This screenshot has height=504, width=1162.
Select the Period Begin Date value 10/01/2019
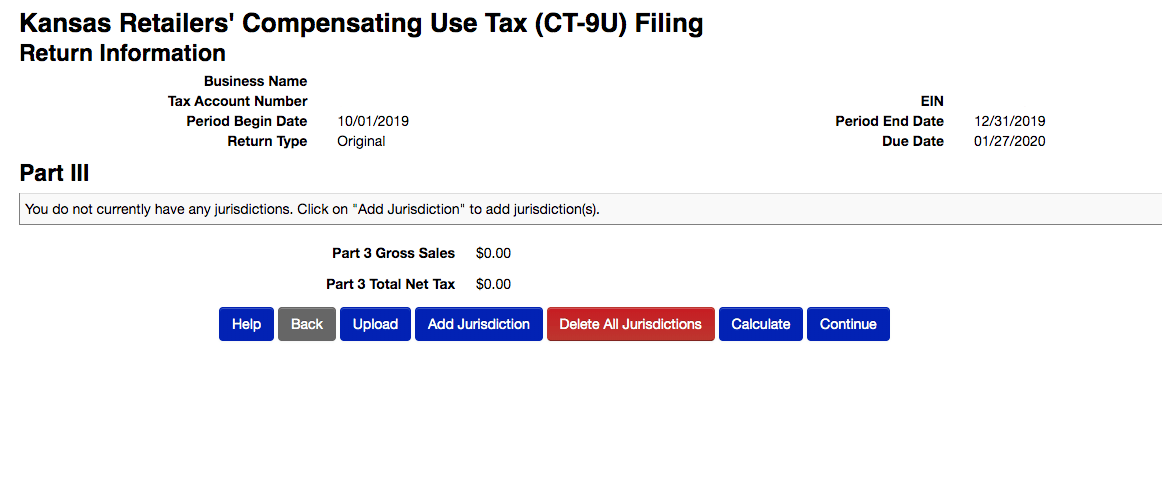click(373, 122)
